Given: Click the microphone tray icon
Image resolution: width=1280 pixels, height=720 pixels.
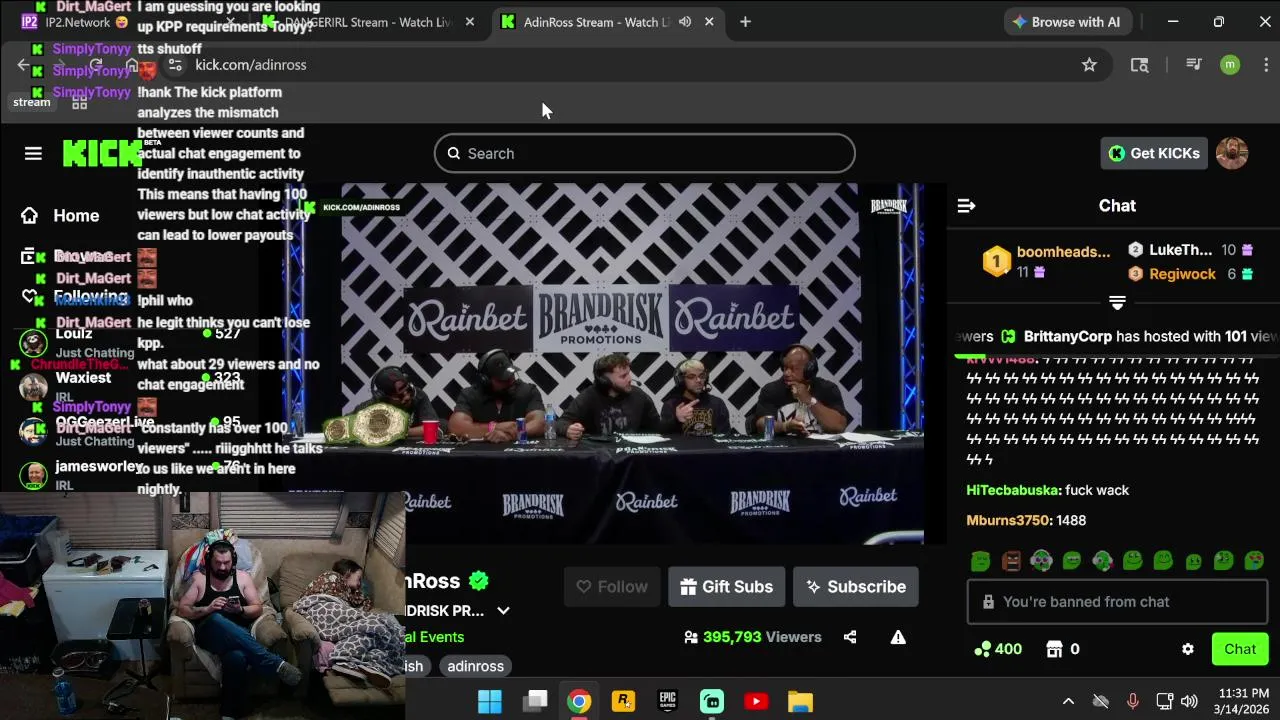Looking at the screenshot, I should [1132, 701].
